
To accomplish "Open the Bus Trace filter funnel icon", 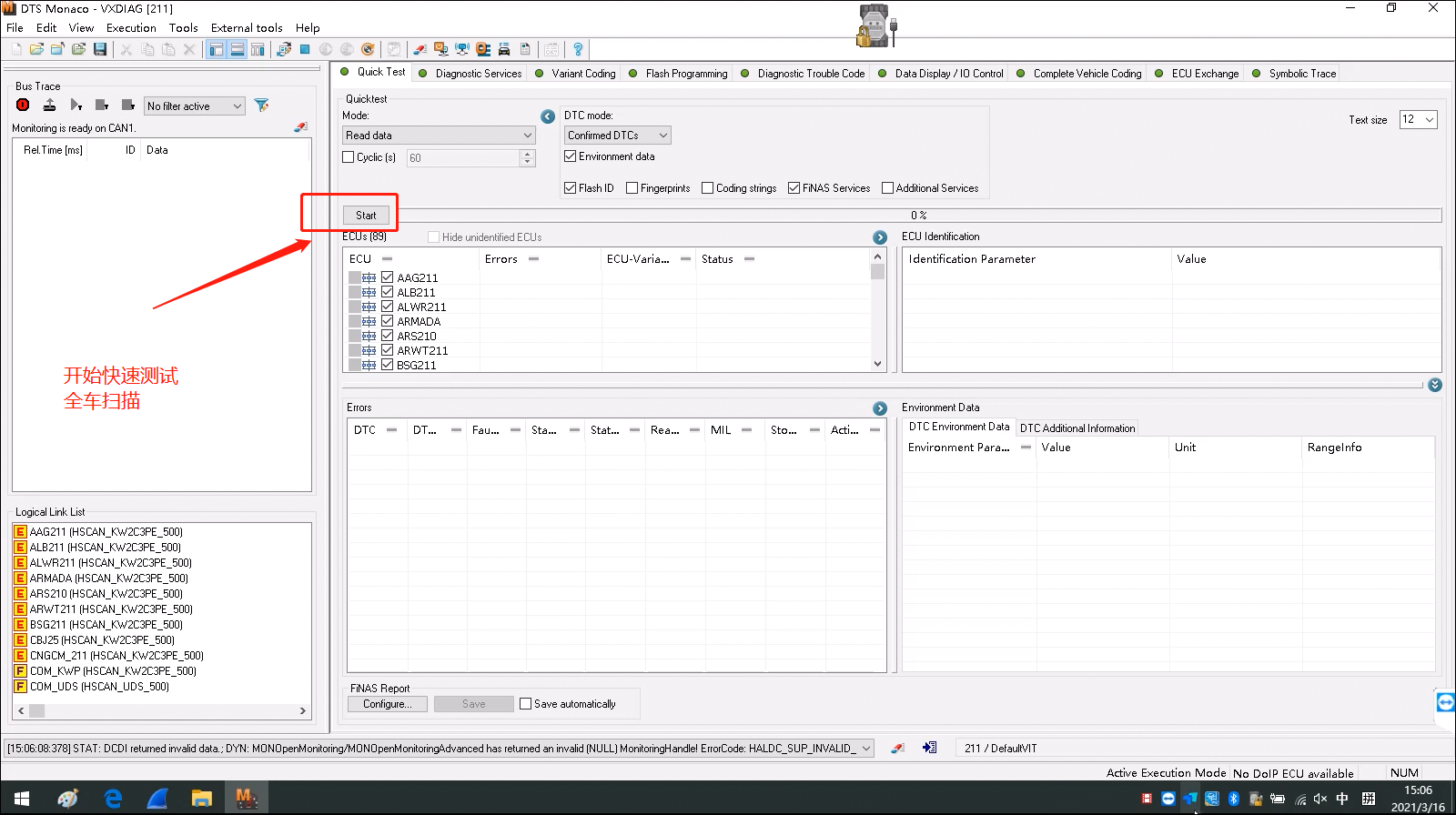I will click(x=261, y=106).
